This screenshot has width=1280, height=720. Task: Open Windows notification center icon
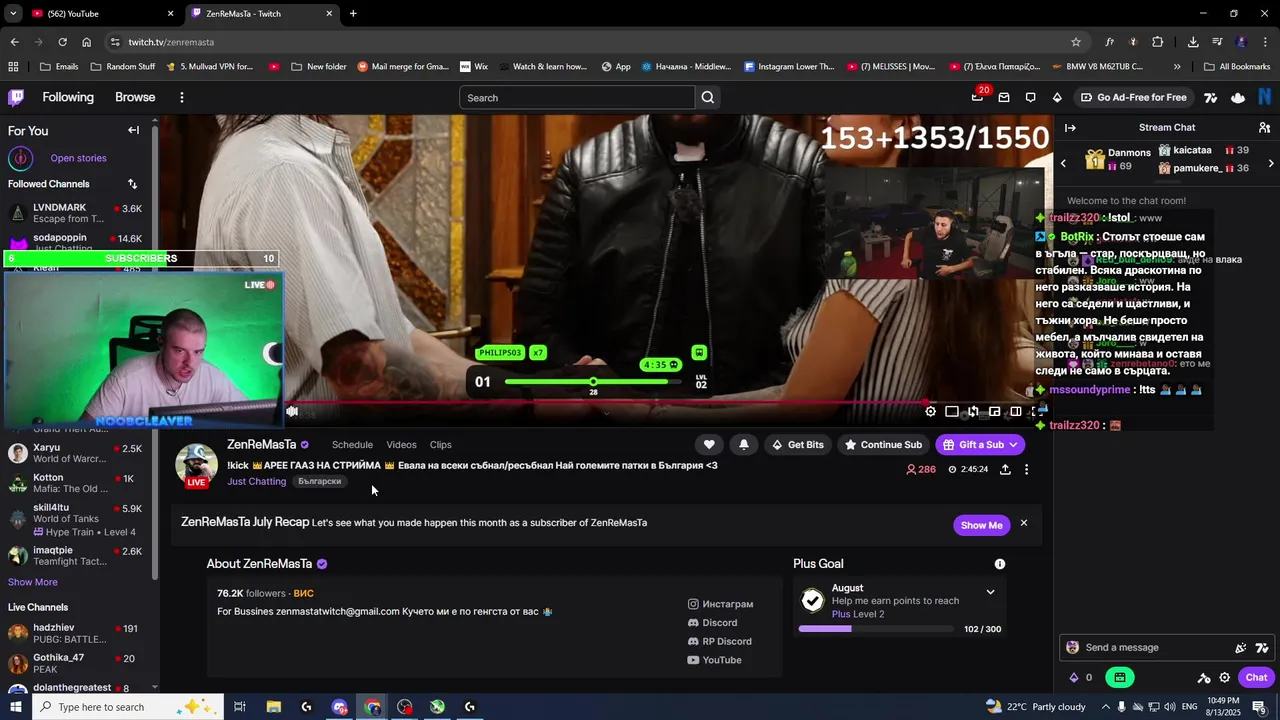tap(1259, 707)
